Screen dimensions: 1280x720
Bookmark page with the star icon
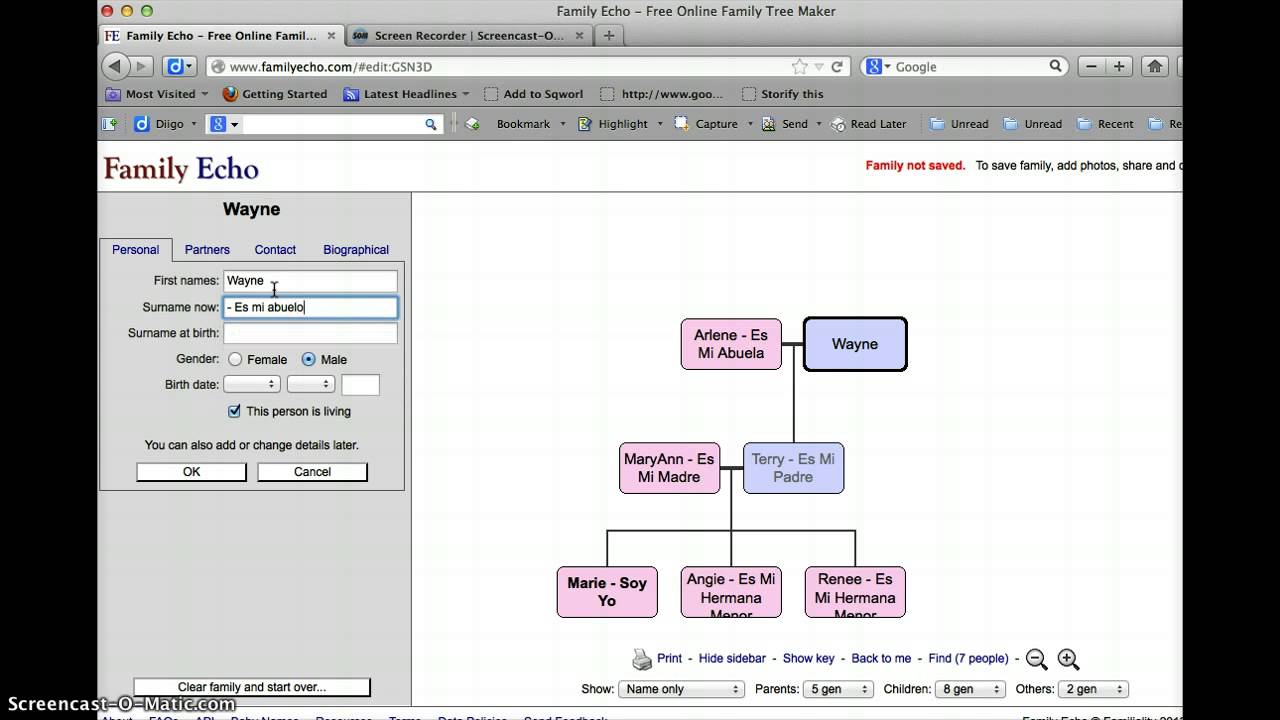pos(799,66)
